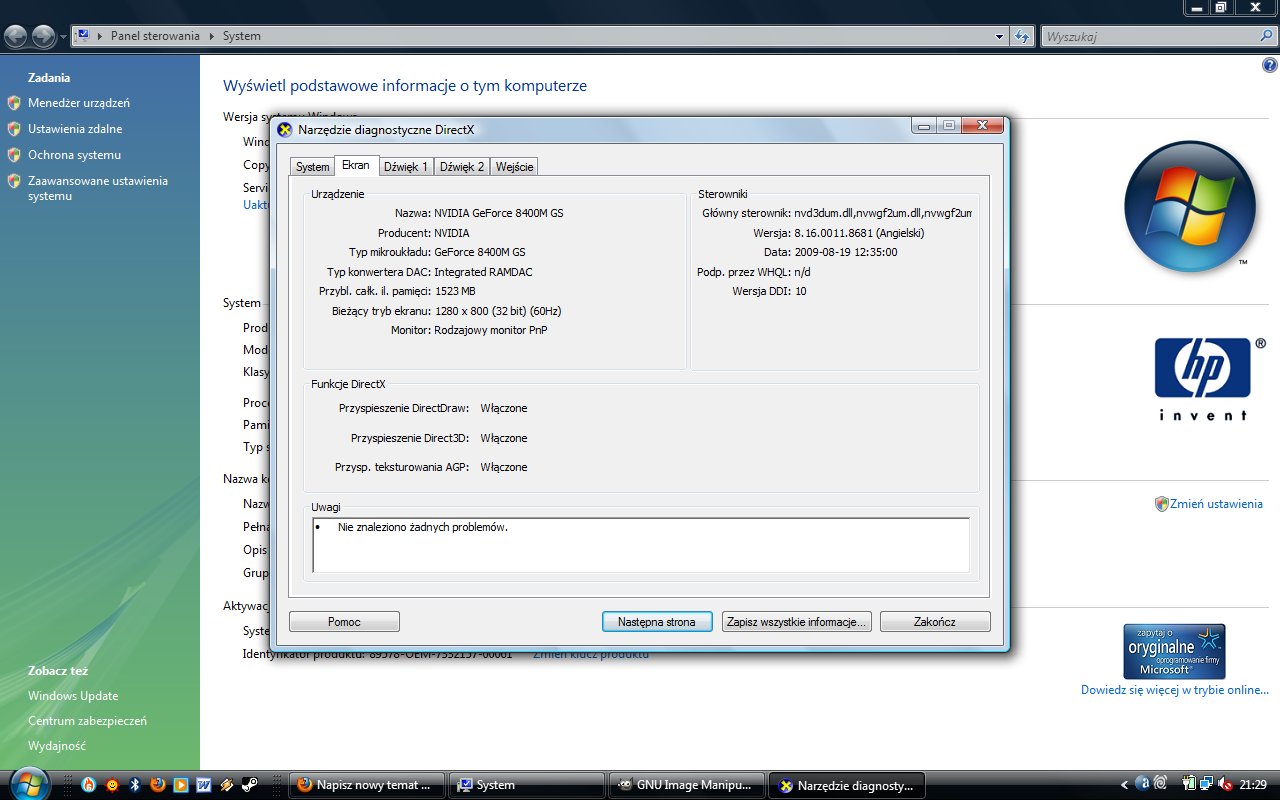Click the System breadcrumb in address bar

click(241, 36)
